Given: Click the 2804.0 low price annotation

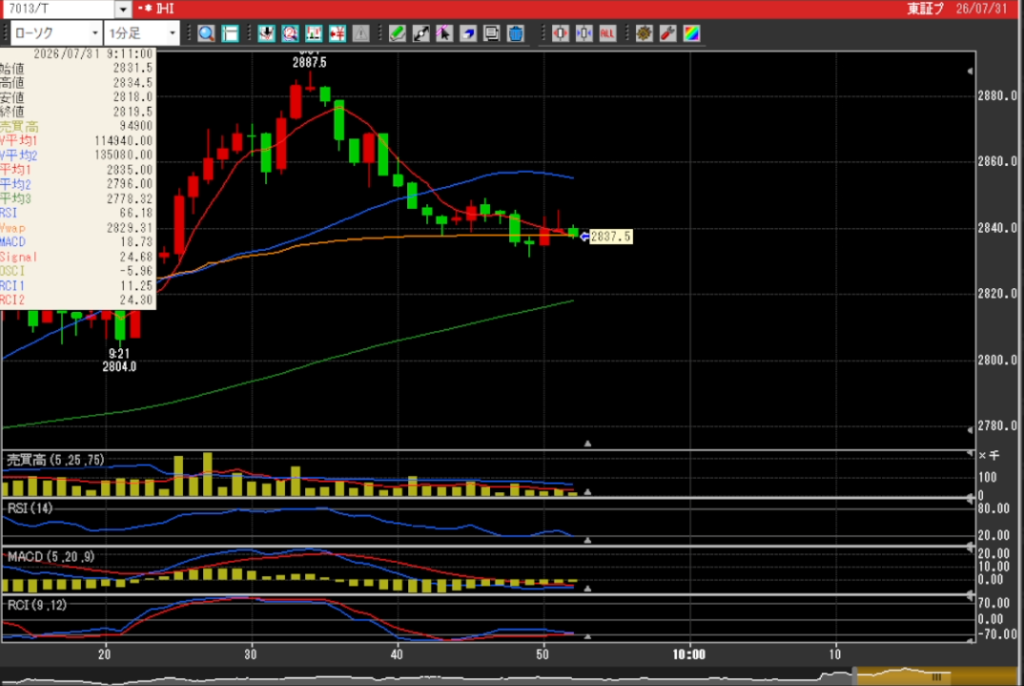Looking at the screenshot, I should tap(120, 367).
